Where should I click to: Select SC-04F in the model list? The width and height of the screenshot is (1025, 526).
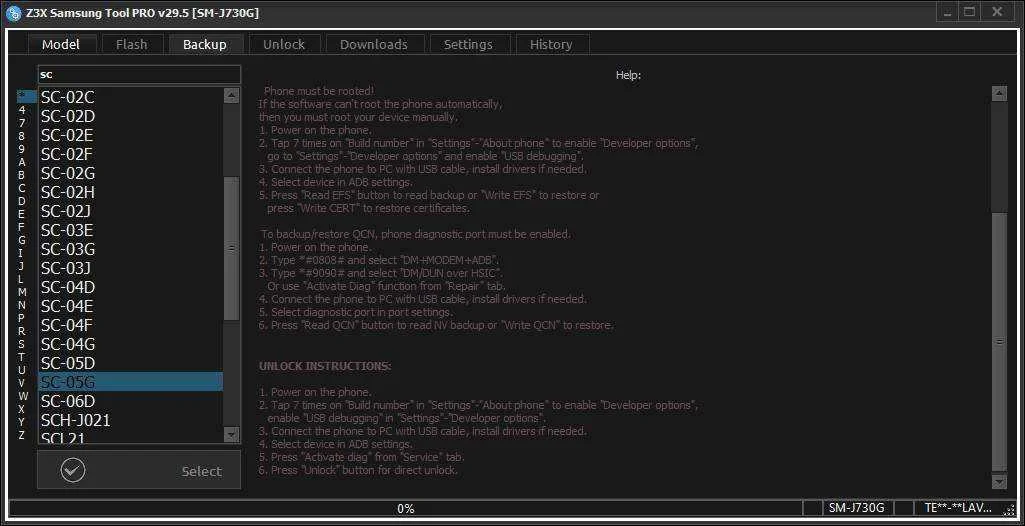coord(130,325)
